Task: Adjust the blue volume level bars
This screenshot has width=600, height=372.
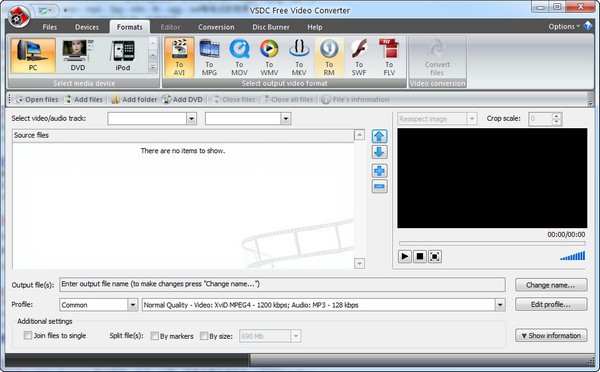Action: (x=573, y=255)
